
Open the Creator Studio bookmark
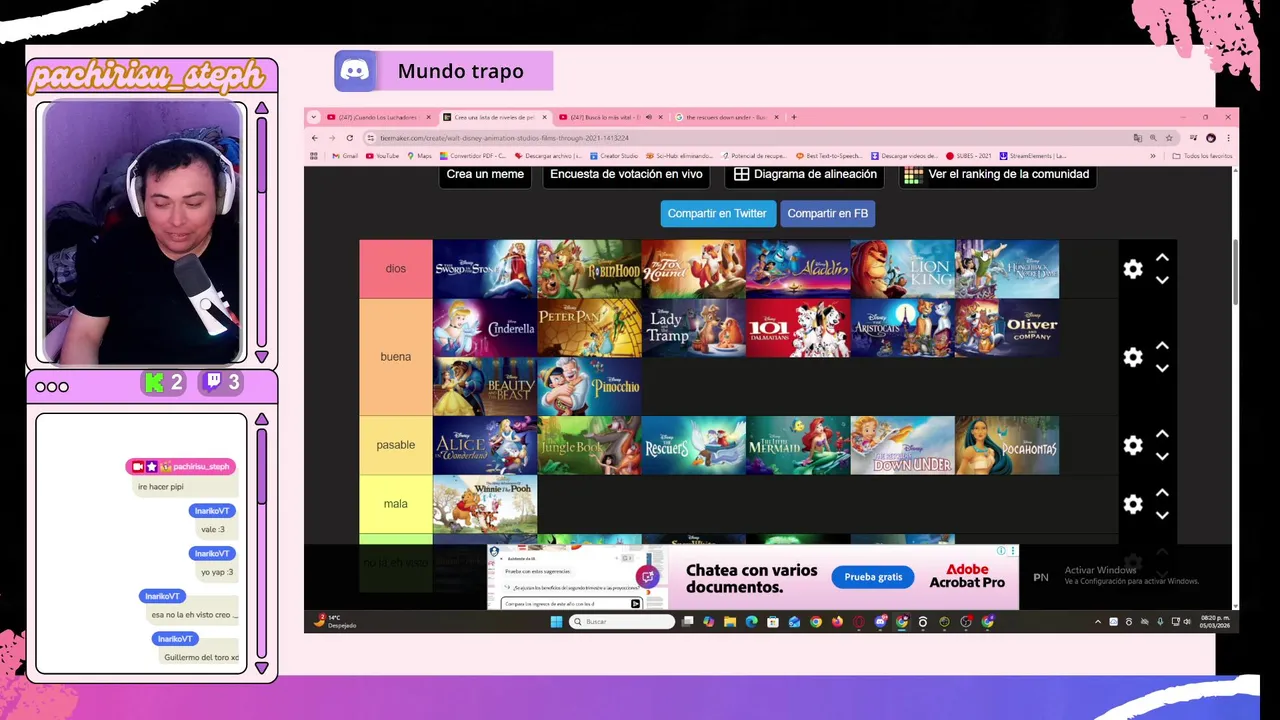(614, 156)
